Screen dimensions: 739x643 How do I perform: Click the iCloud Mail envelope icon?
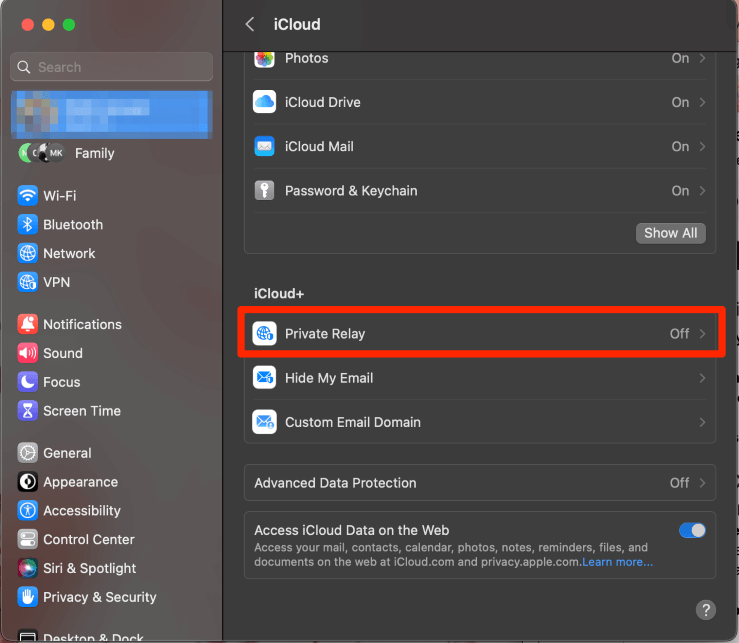click(264, 146)
